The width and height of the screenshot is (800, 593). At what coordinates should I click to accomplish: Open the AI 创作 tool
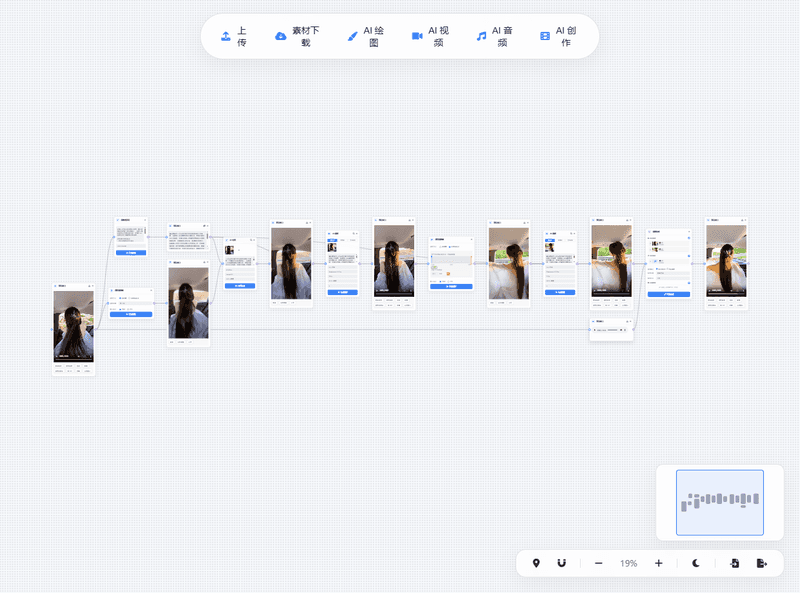pos(545,36)
